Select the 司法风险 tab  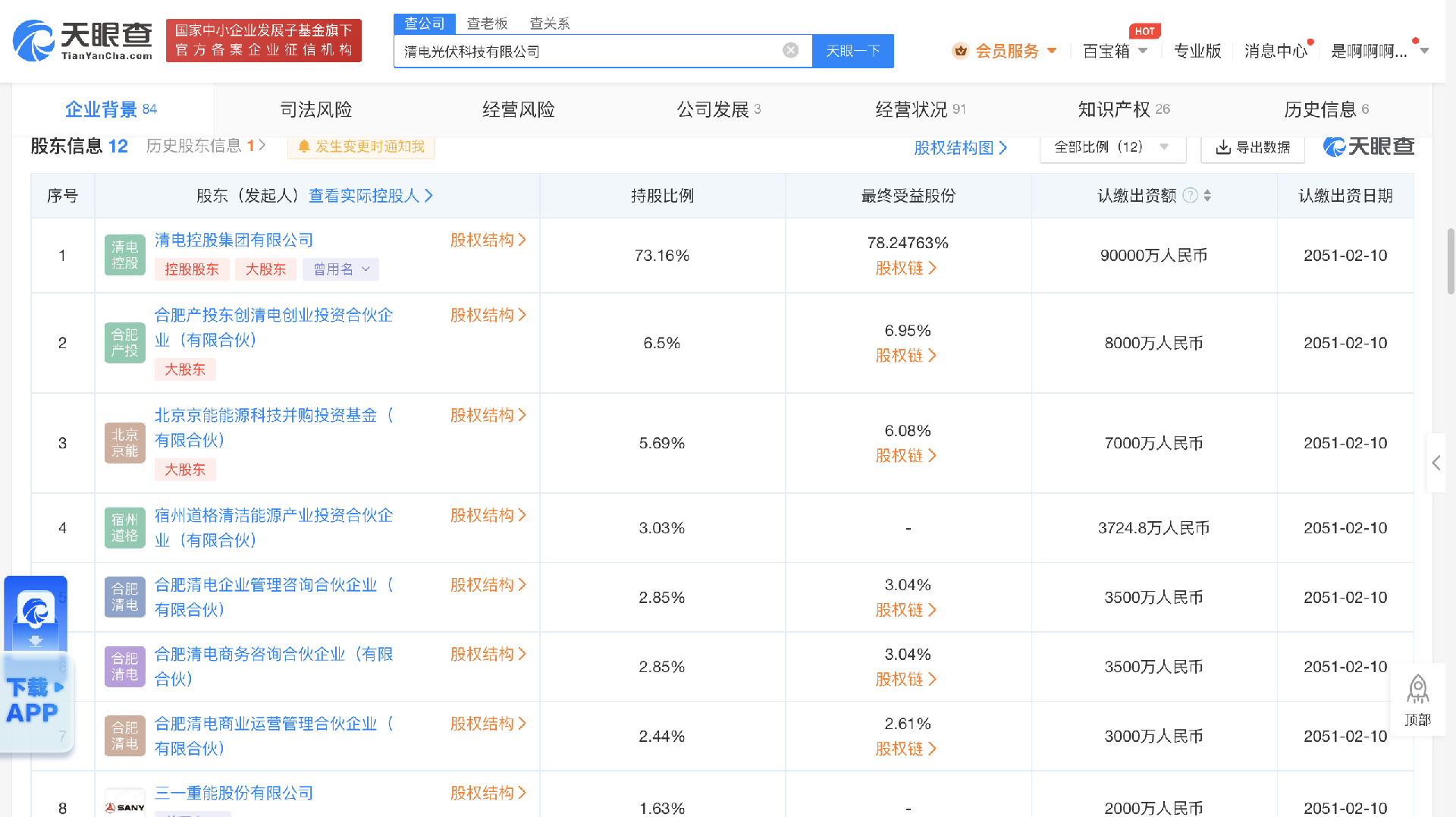tap(316, 109)
